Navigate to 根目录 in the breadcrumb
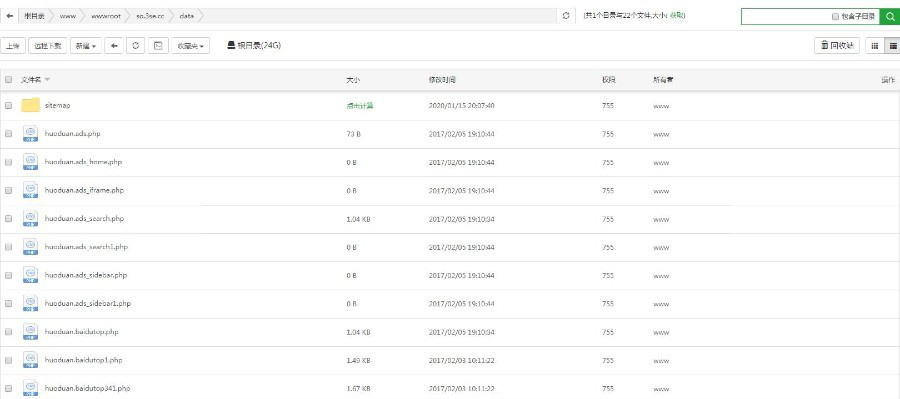Screen dimensions: 900x399 [34, 16]
